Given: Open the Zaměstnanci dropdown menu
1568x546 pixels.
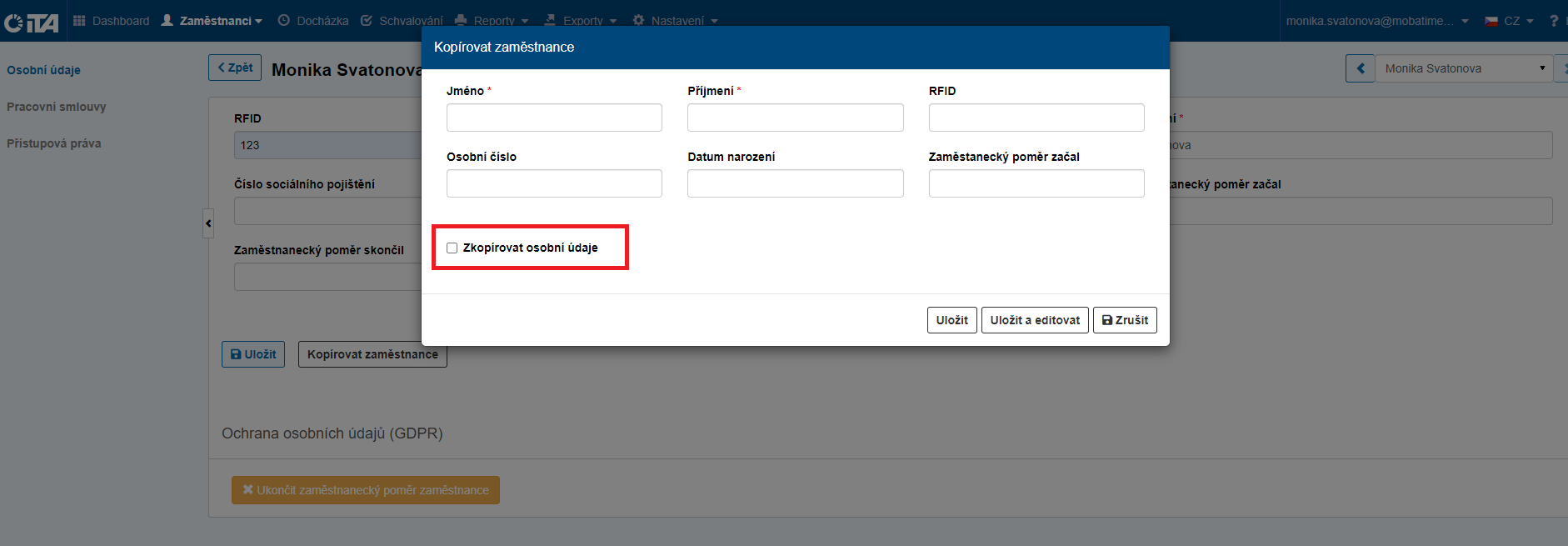Looking at the screenshot, I should tap(212, 21).
